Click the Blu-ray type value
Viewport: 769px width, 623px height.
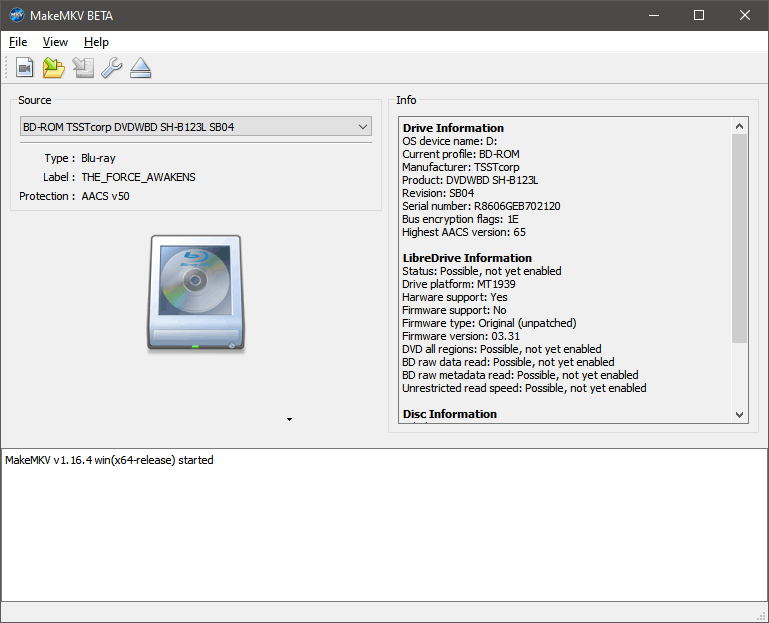click(x=98, y=158)
